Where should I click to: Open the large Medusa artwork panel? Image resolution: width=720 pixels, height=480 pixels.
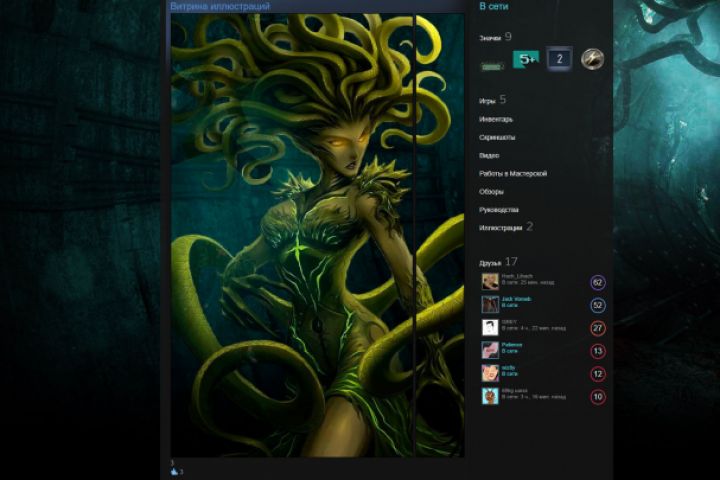pos(292,235)
